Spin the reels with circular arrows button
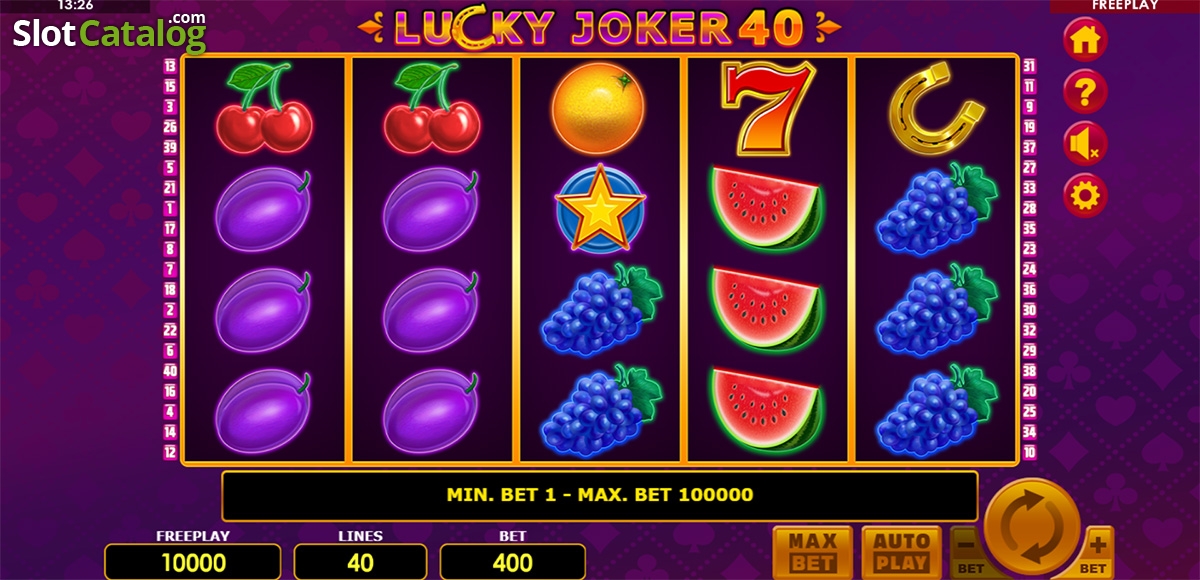The width and height of the screenshot is (1200, 580). click(x=1033, y=524)
